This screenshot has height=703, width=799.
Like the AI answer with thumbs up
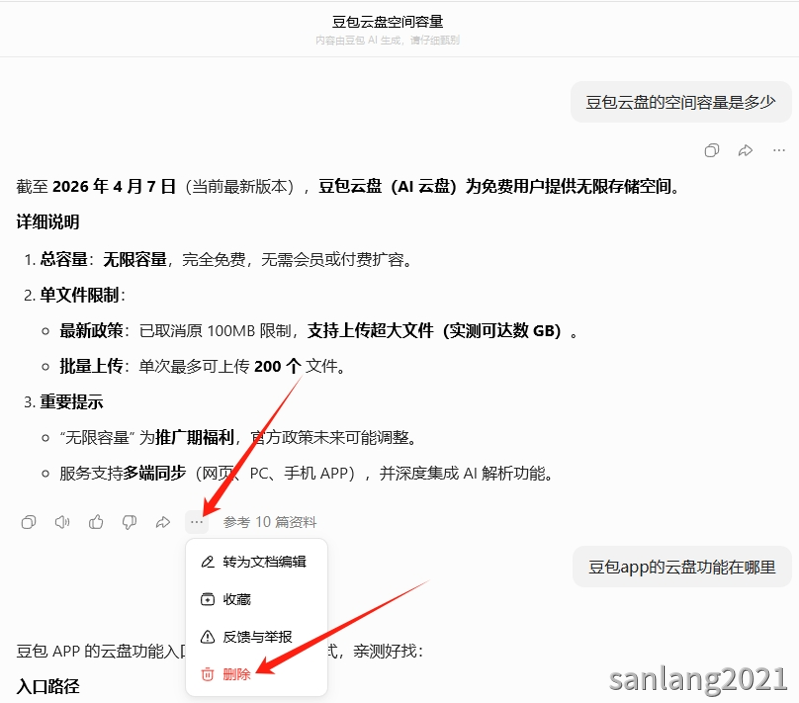point(96,522)
